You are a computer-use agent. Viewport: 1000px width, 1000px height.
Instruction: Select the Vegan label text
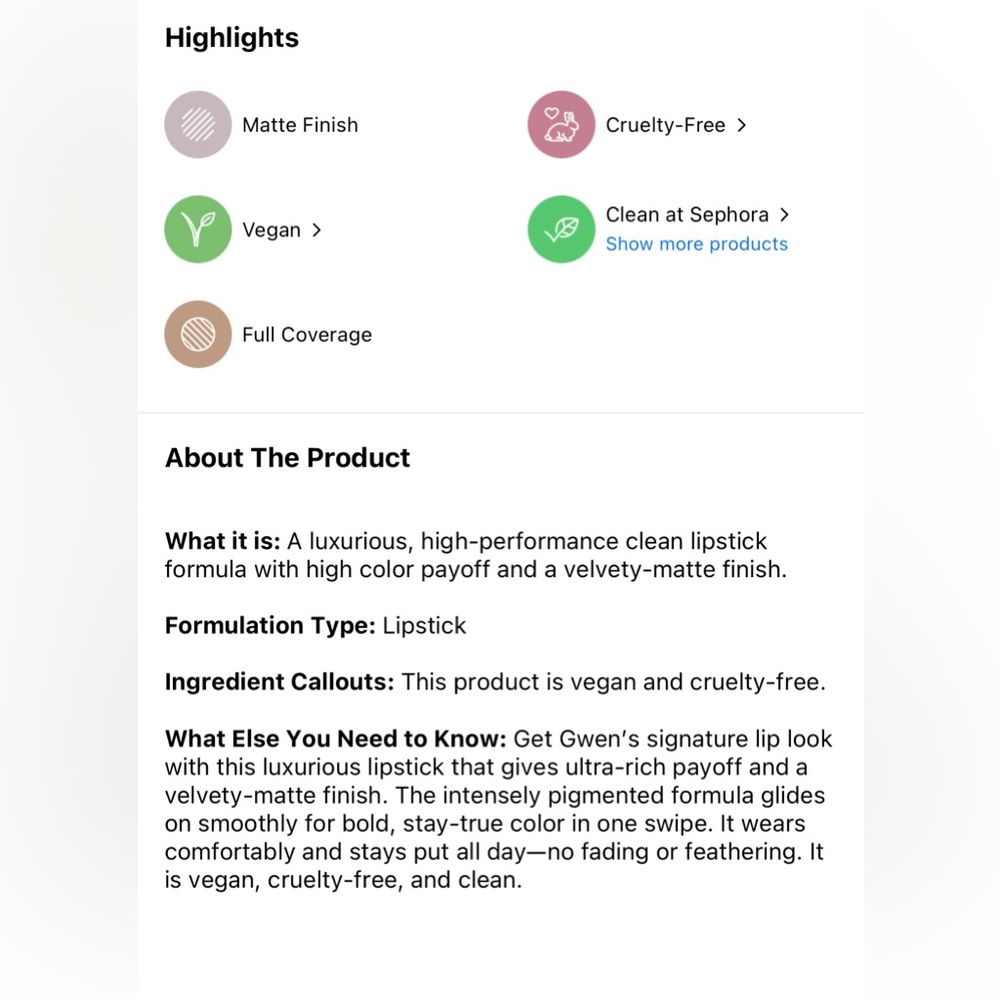[271, 230]
